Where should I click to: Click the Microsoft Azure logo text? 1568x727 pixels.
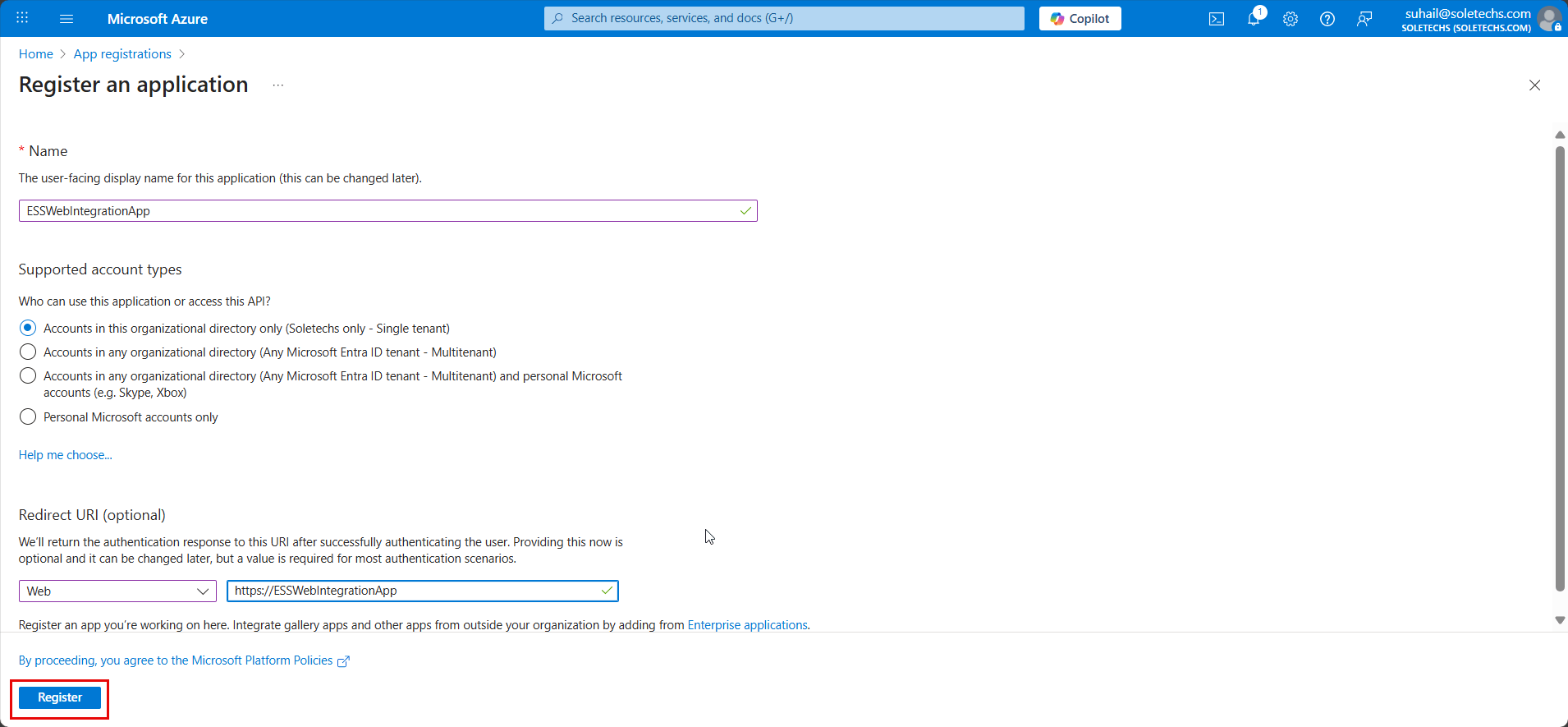tap(158, 19)
